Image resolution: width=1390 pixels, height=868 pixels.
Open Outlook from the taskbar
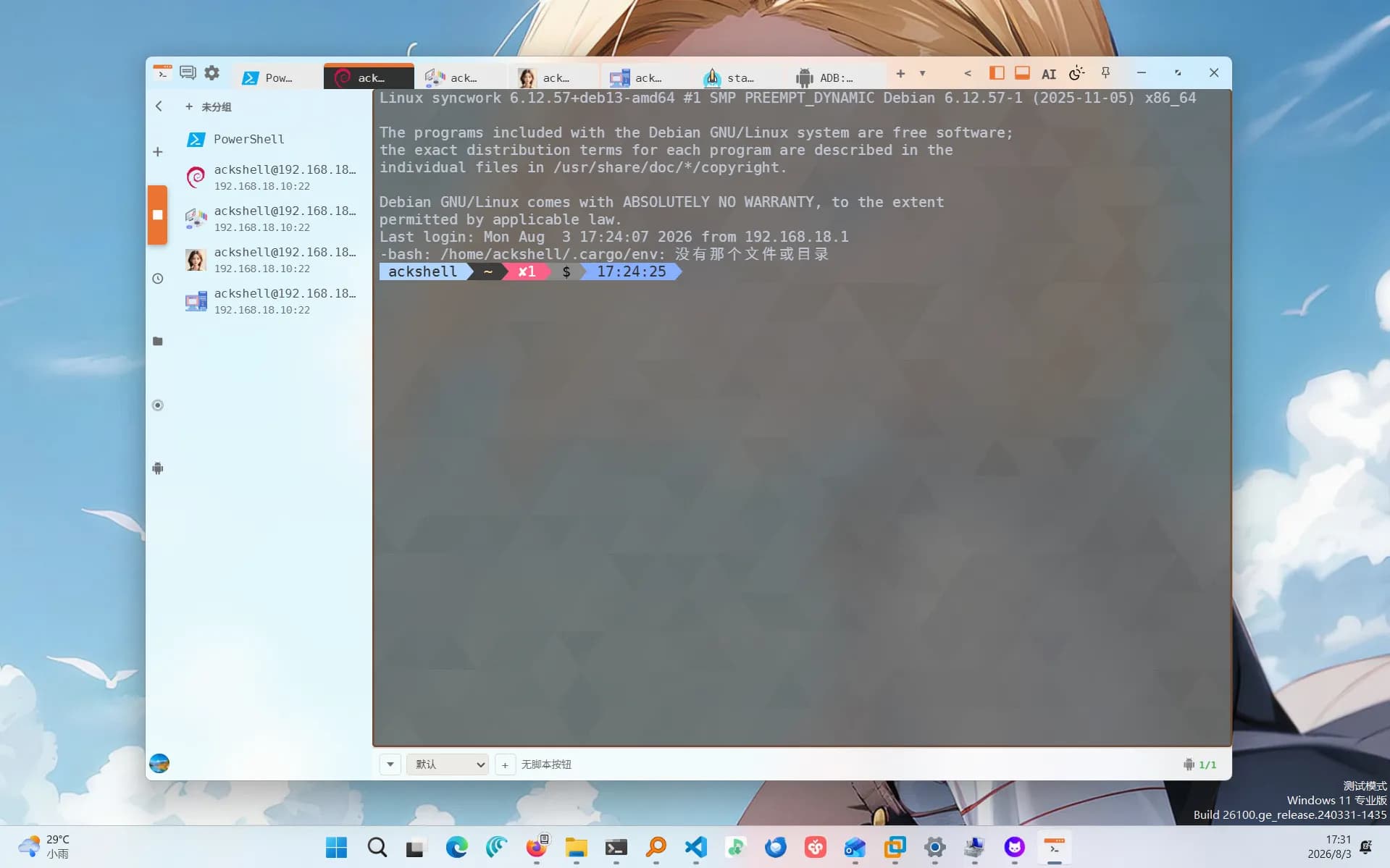(x=855, y=847)
